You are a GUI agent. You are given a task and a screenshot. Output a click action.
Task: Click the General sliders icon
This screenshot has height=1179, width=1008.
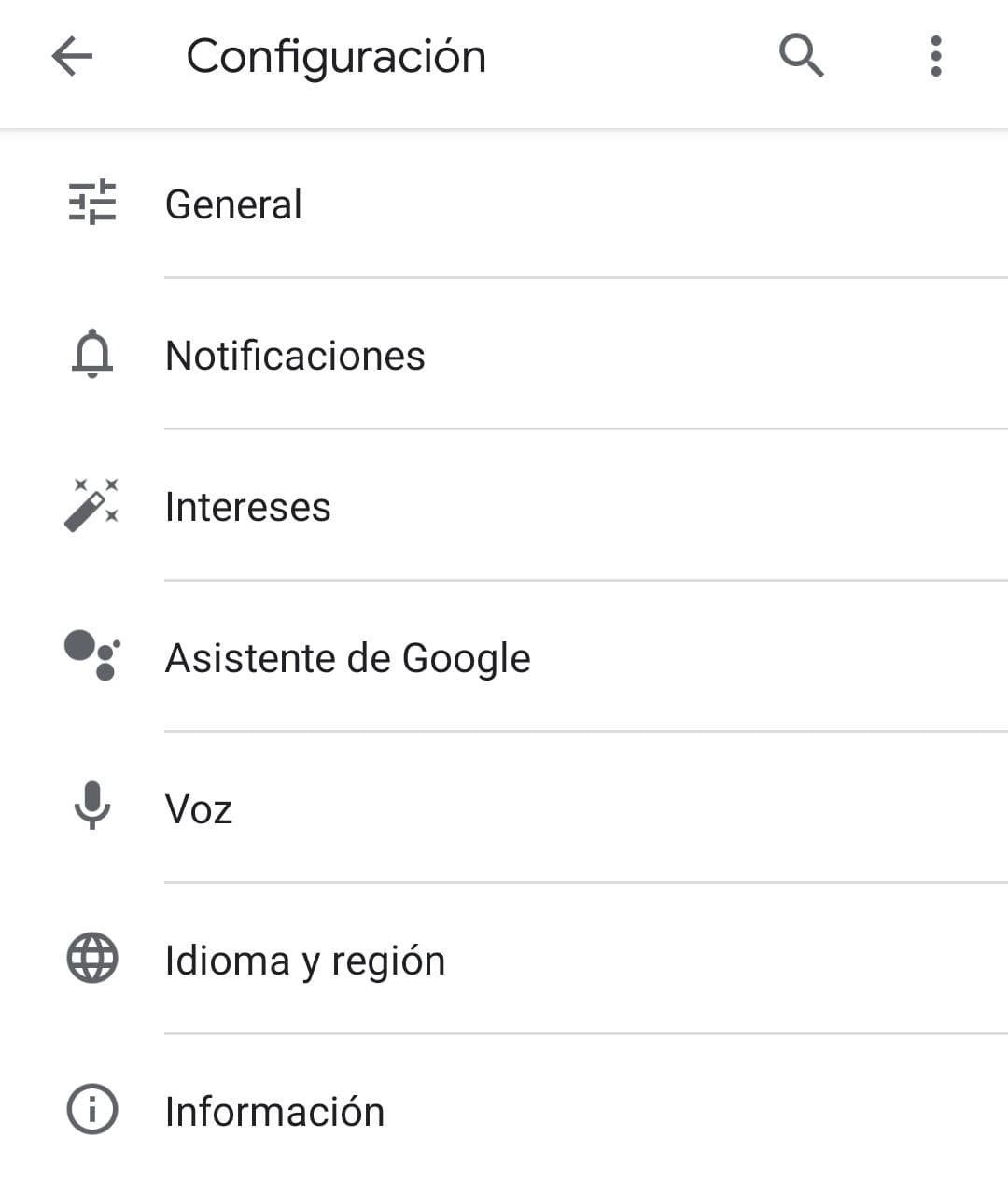pos(92,203)
